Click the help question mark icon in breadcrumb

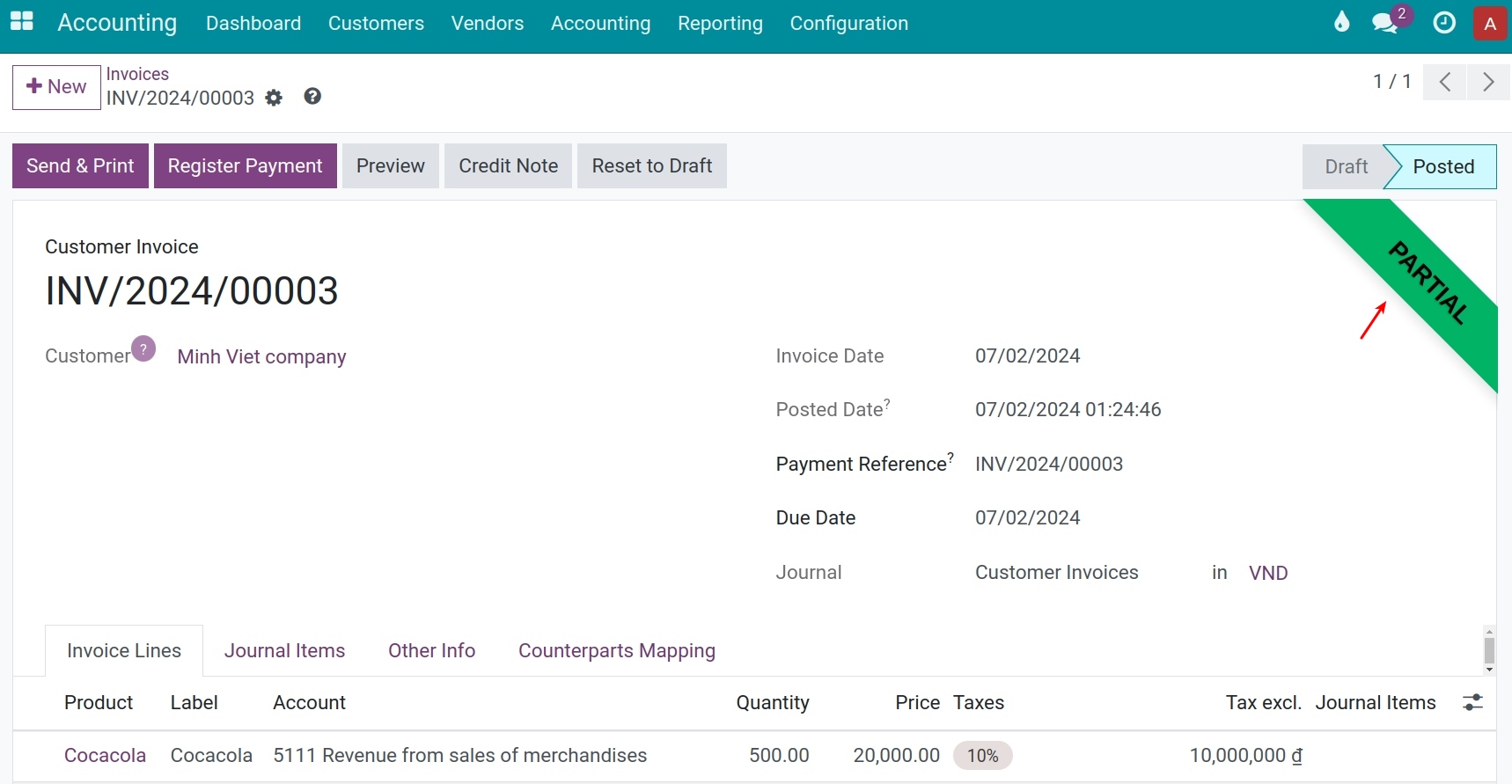point(312,97)
